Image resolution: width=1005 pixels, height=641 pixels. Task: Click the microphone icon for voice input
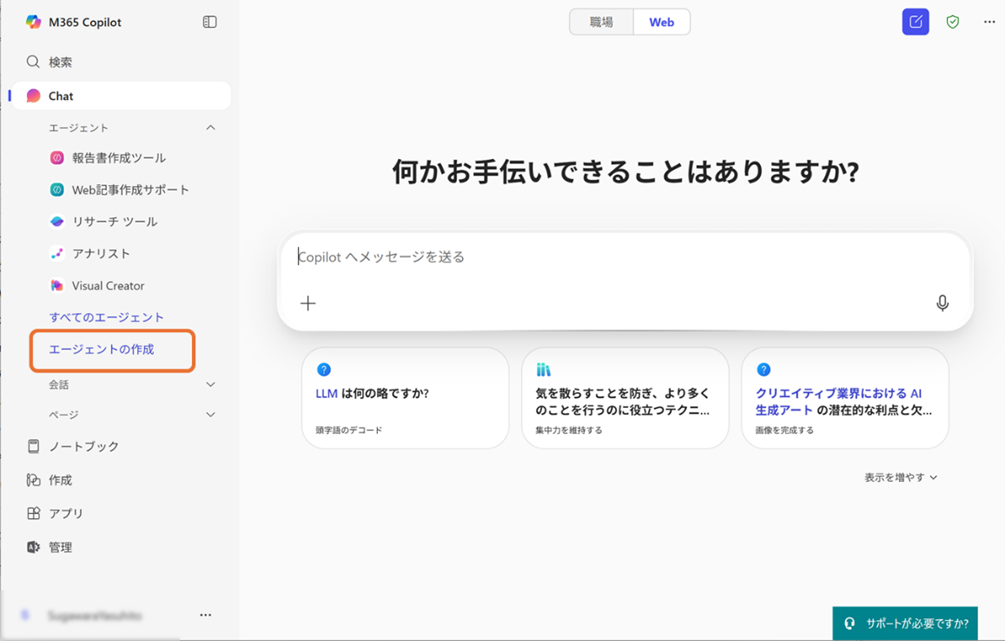942,303
